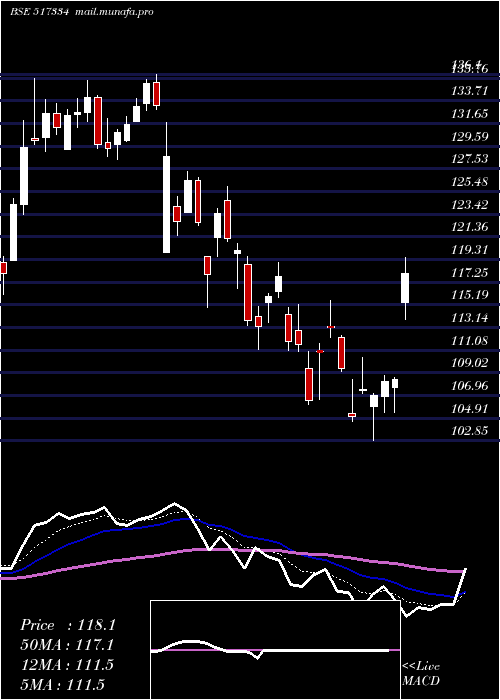The height and width of the screenshot is (700, 500).
Task: Click the 127.53 price axis label
Action: coord(469,159)
